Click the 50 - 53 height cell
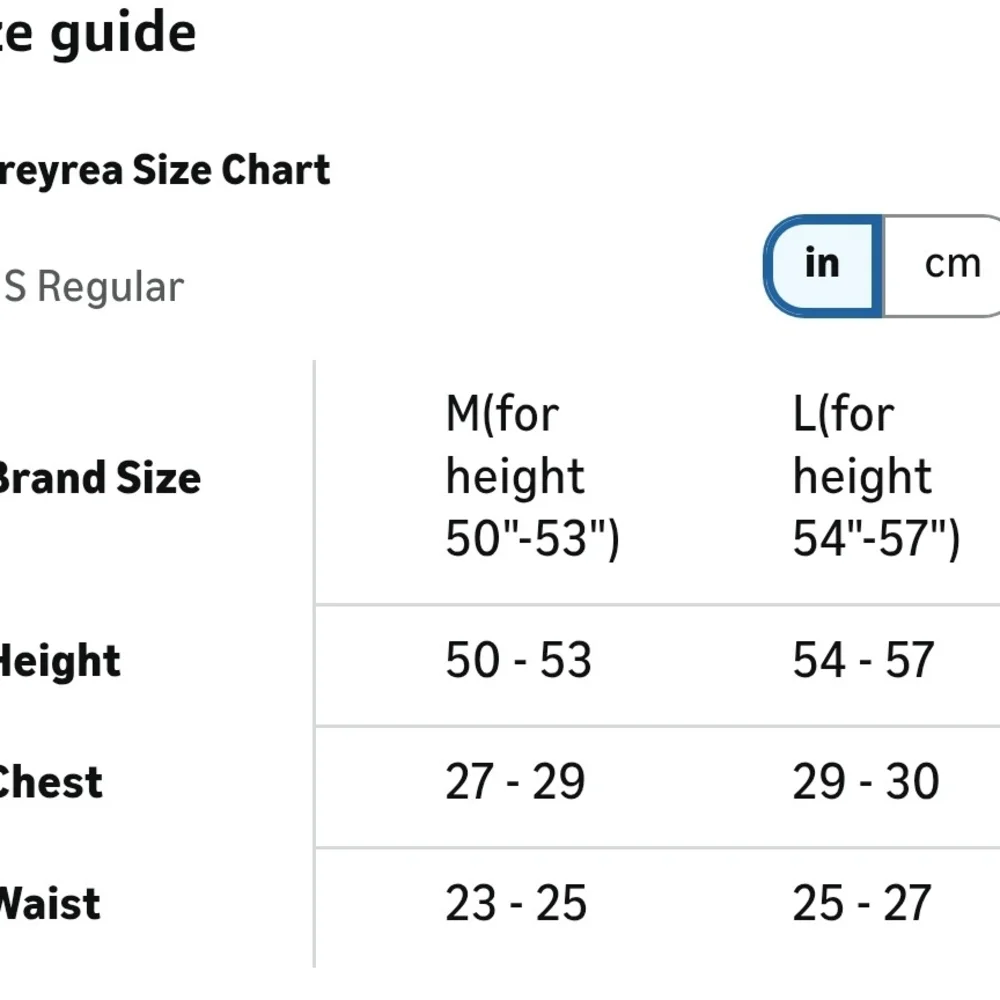The image size is (1000, 1000). [518, 659]
